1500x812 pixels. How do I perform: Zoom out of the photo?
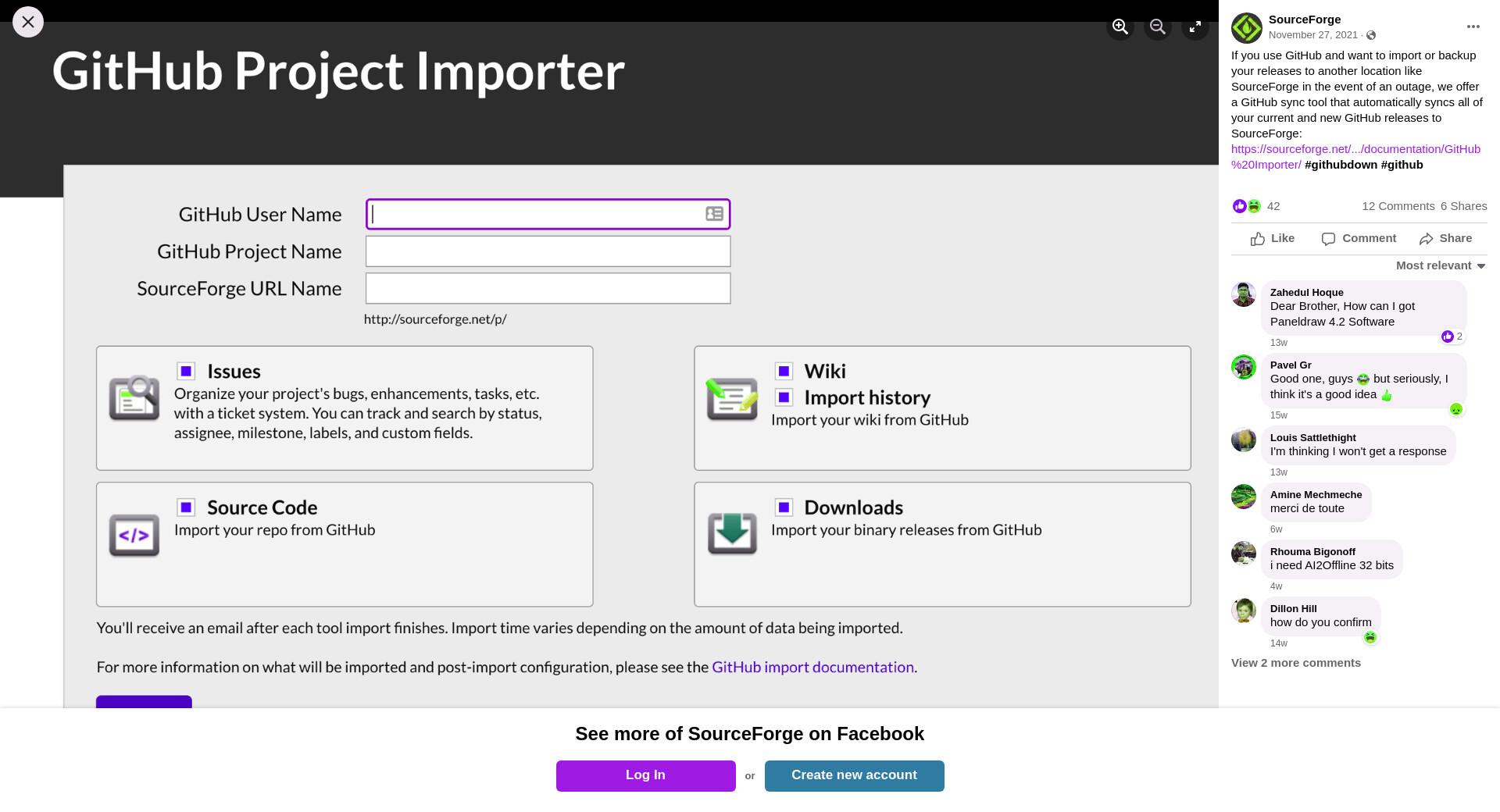click(1157, 27)
